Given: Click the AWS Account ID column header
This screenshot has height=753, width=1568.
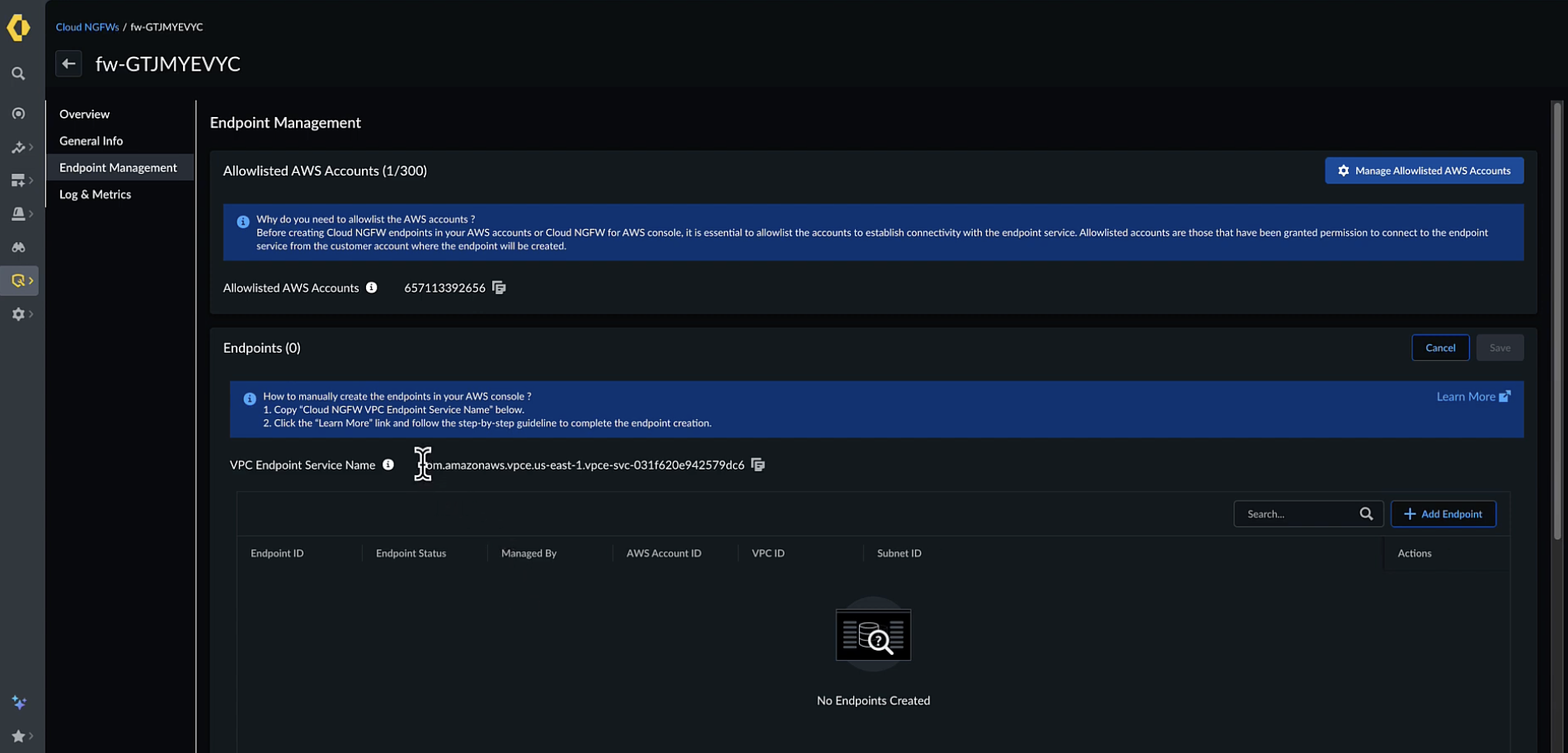Looking at the screenshot, I should [664, 554].
